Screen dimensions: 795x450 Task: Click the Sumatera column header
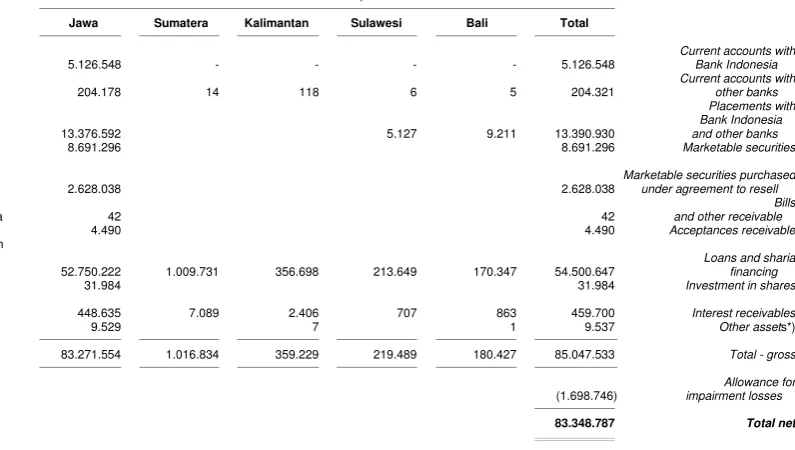coord(180,23)
